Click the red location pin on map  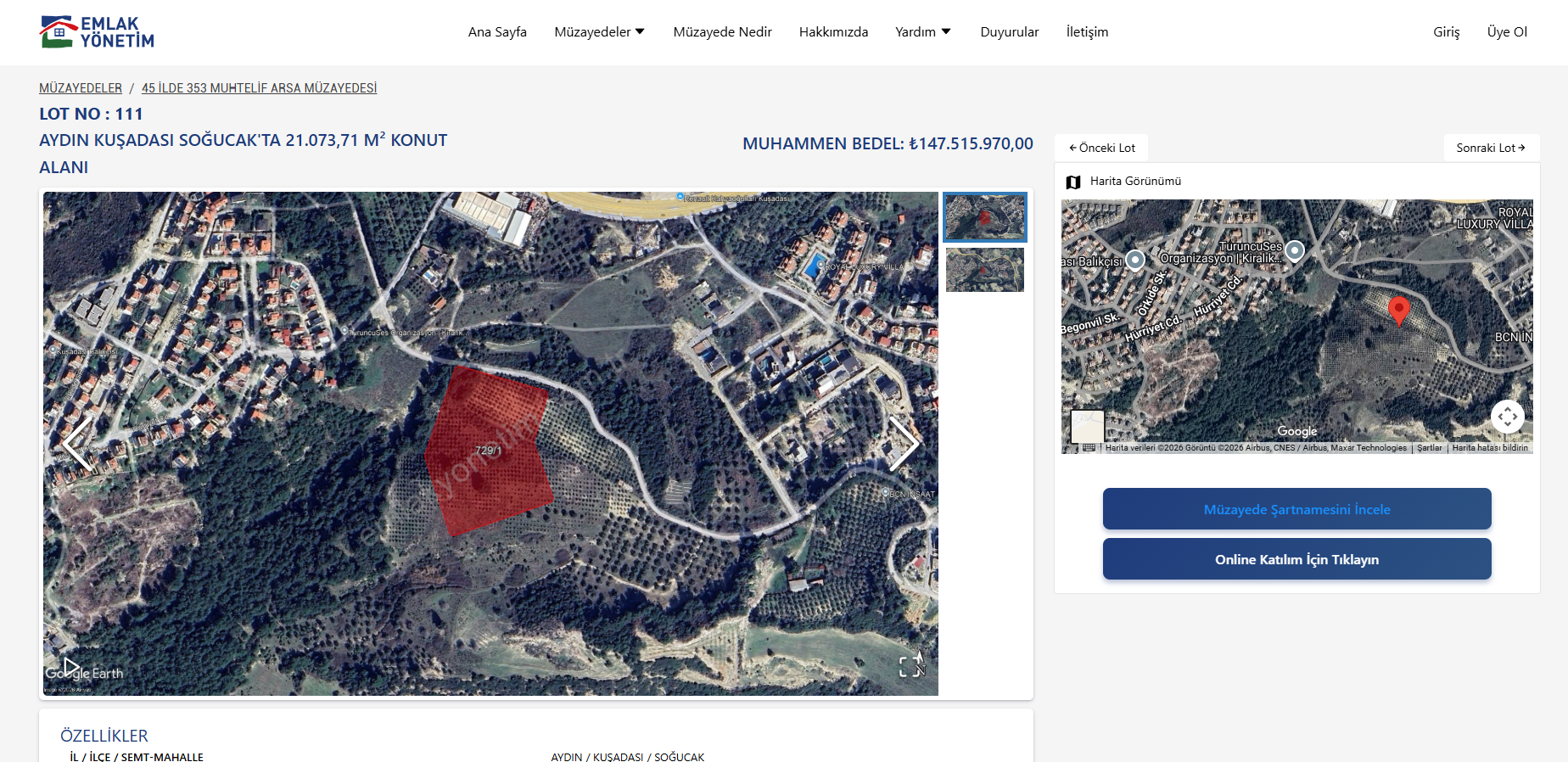click(x=1398, y=311)
